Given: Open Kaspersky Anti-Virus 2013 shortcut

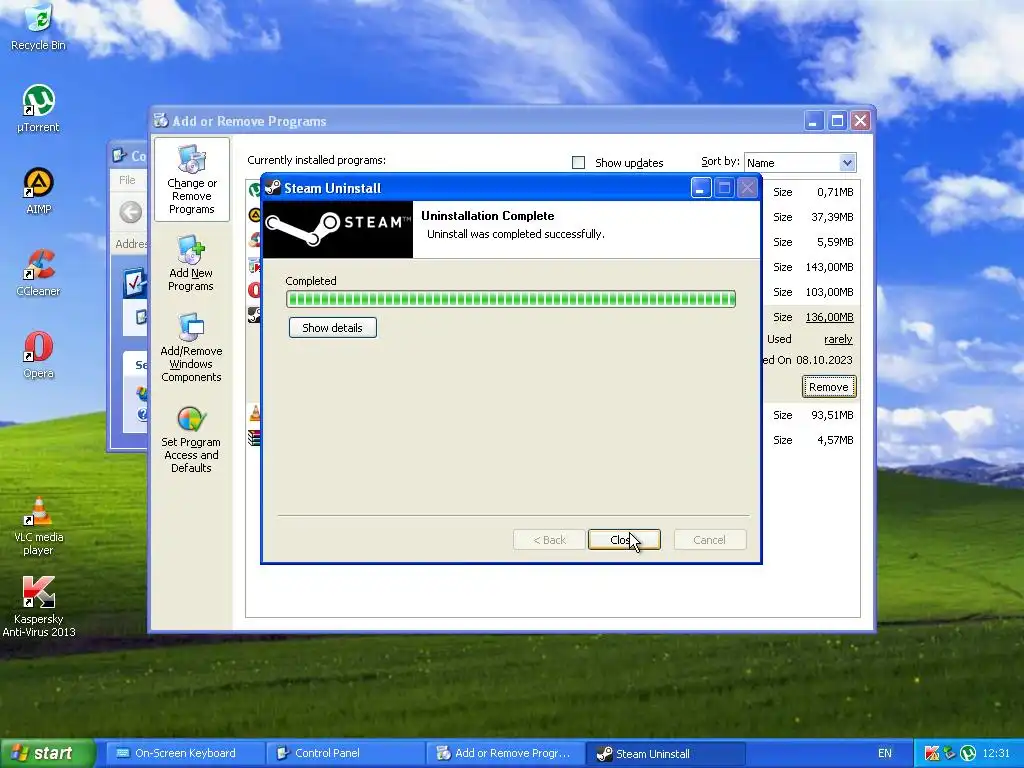Looking at the screenshot, I should click(39, 607).
